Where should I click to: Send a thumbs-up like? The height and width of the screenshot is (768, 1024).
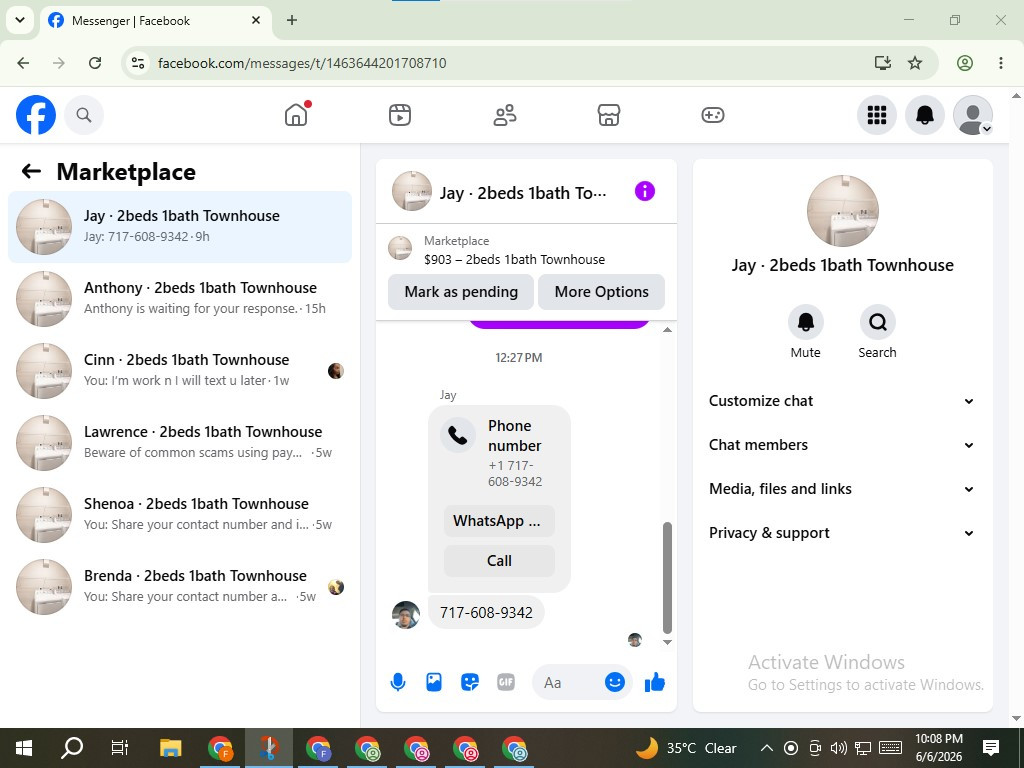654,682
